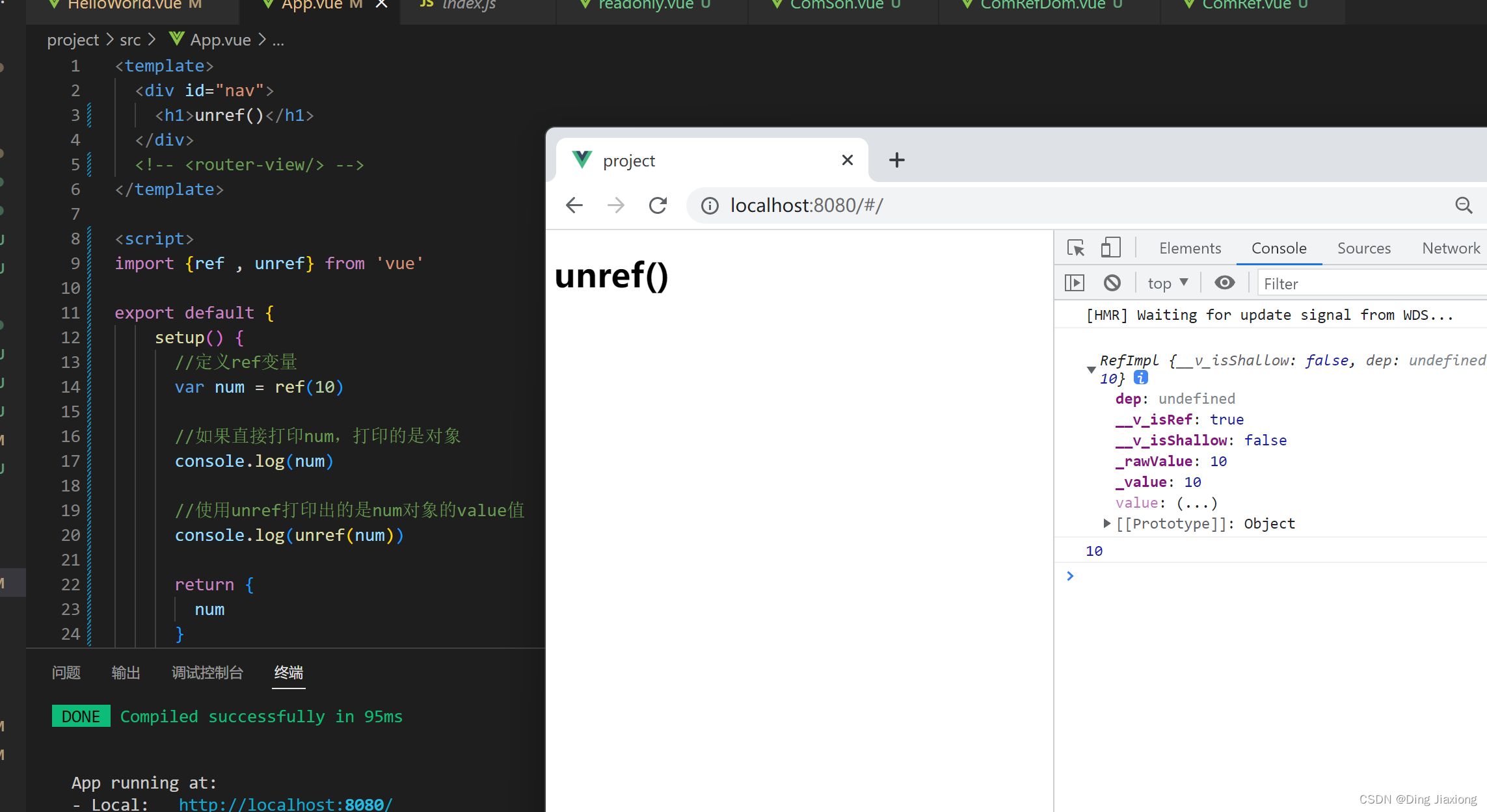Image resolution: width=1487 pixels, height=812 pixels.
Task: Select the Sources tab in DevTools
Action: tap(1363, 249)
